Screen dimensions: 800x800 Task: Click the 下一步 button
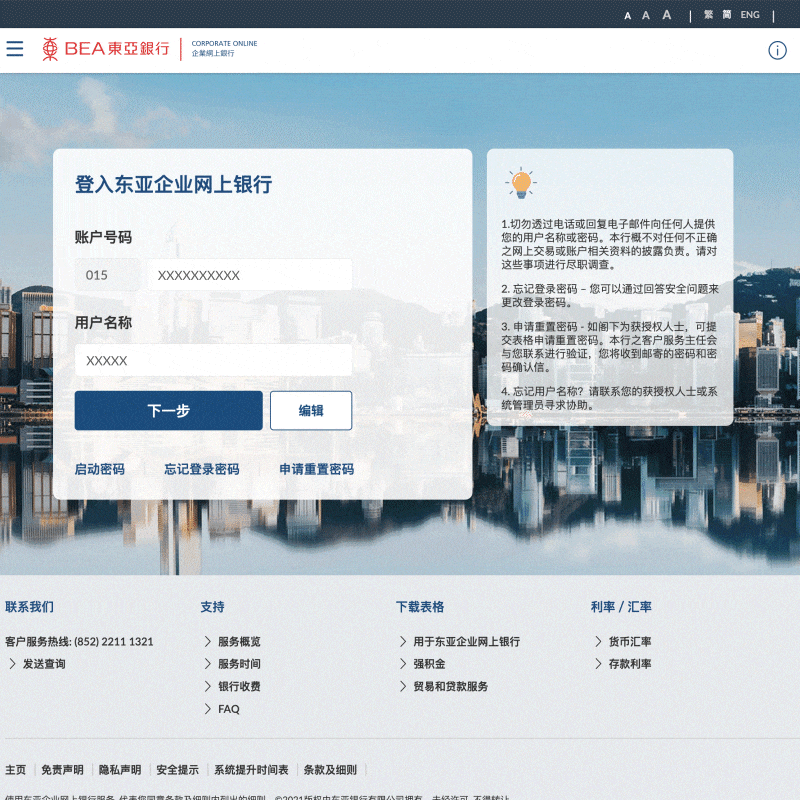[168, 411]
